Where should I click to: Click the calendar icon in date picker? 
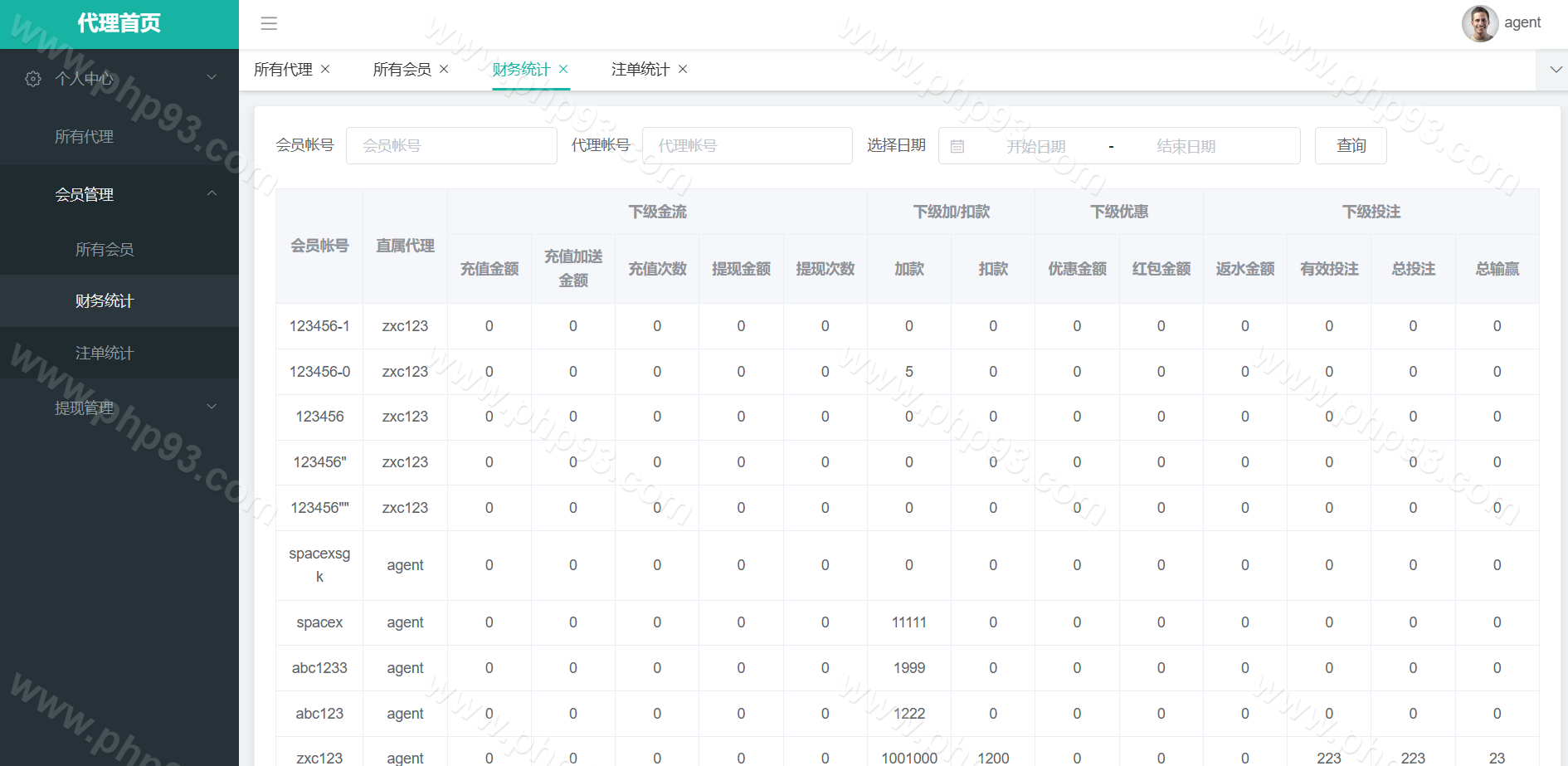click(x=957, y=146)
